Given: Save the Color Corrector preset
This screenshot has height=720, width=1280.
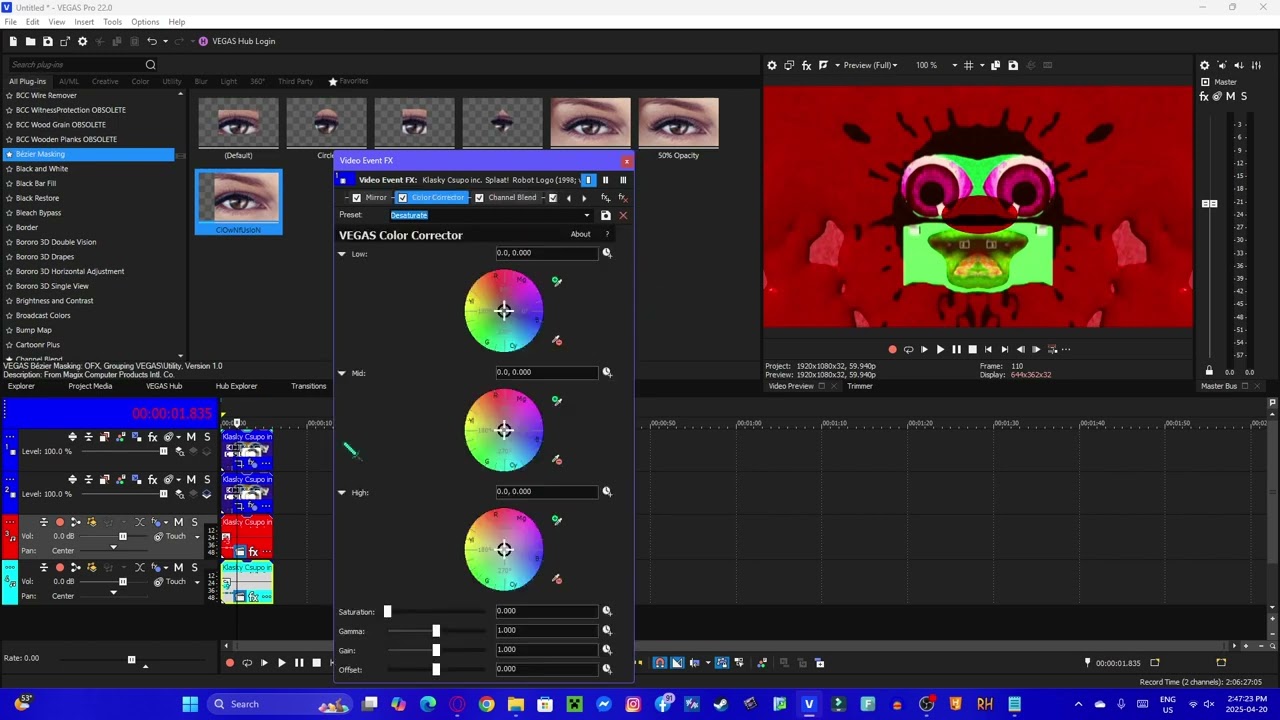Looking at the screenshot, I should 605,216.
